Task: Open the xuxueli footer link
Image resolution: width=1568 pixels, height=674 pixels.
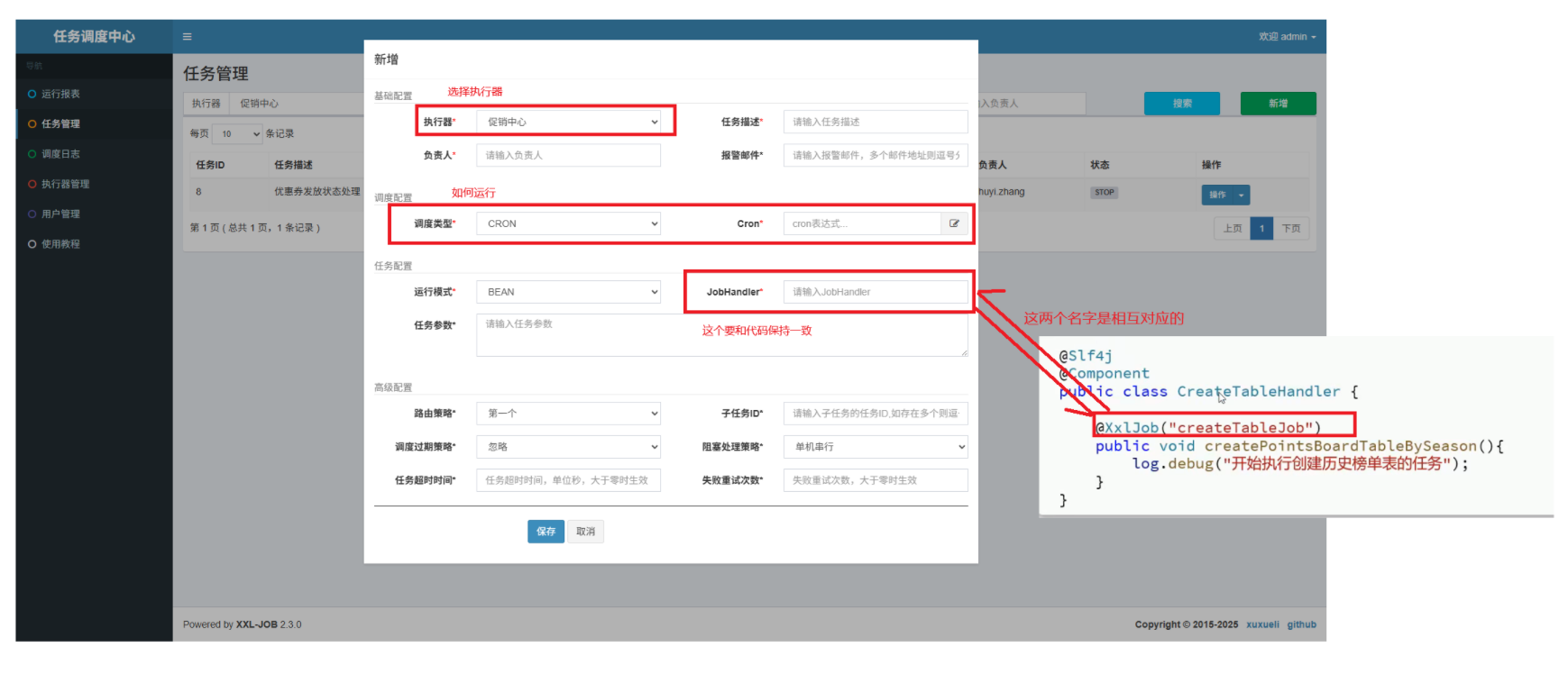Action: [1262, 624]
